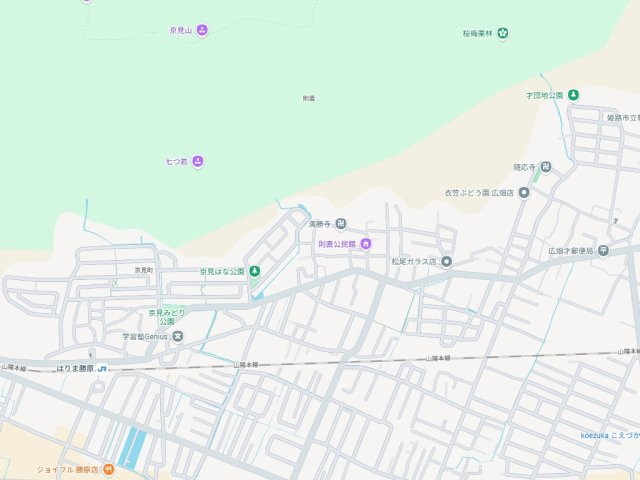This screenshot has height=480, width=640.
Task: Click the はりま勝原 station name
Action: (75, 369)
